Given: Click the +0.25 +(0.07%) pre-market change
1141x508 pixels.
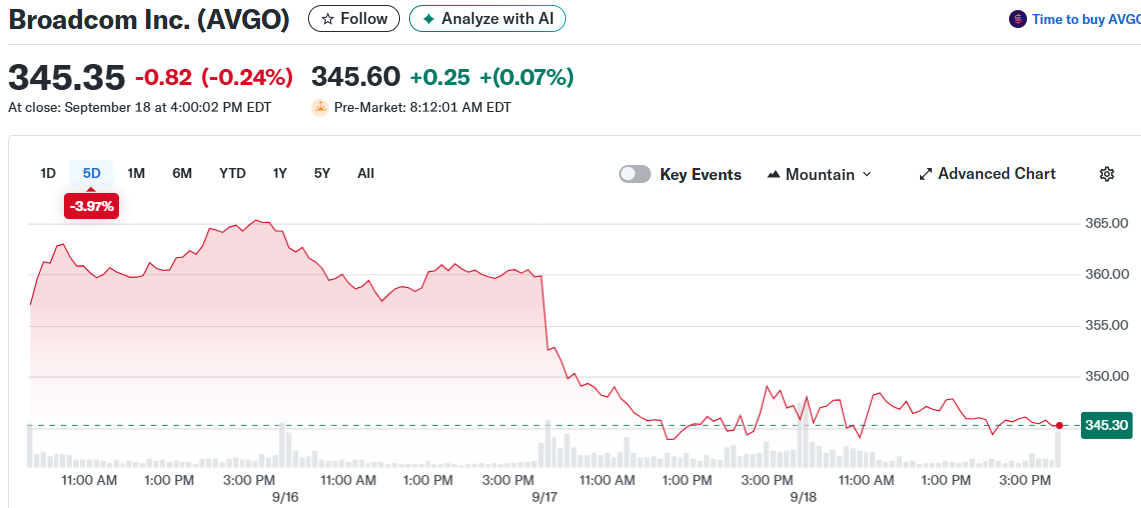Looking at the screenshot, I should click(492, 76).
